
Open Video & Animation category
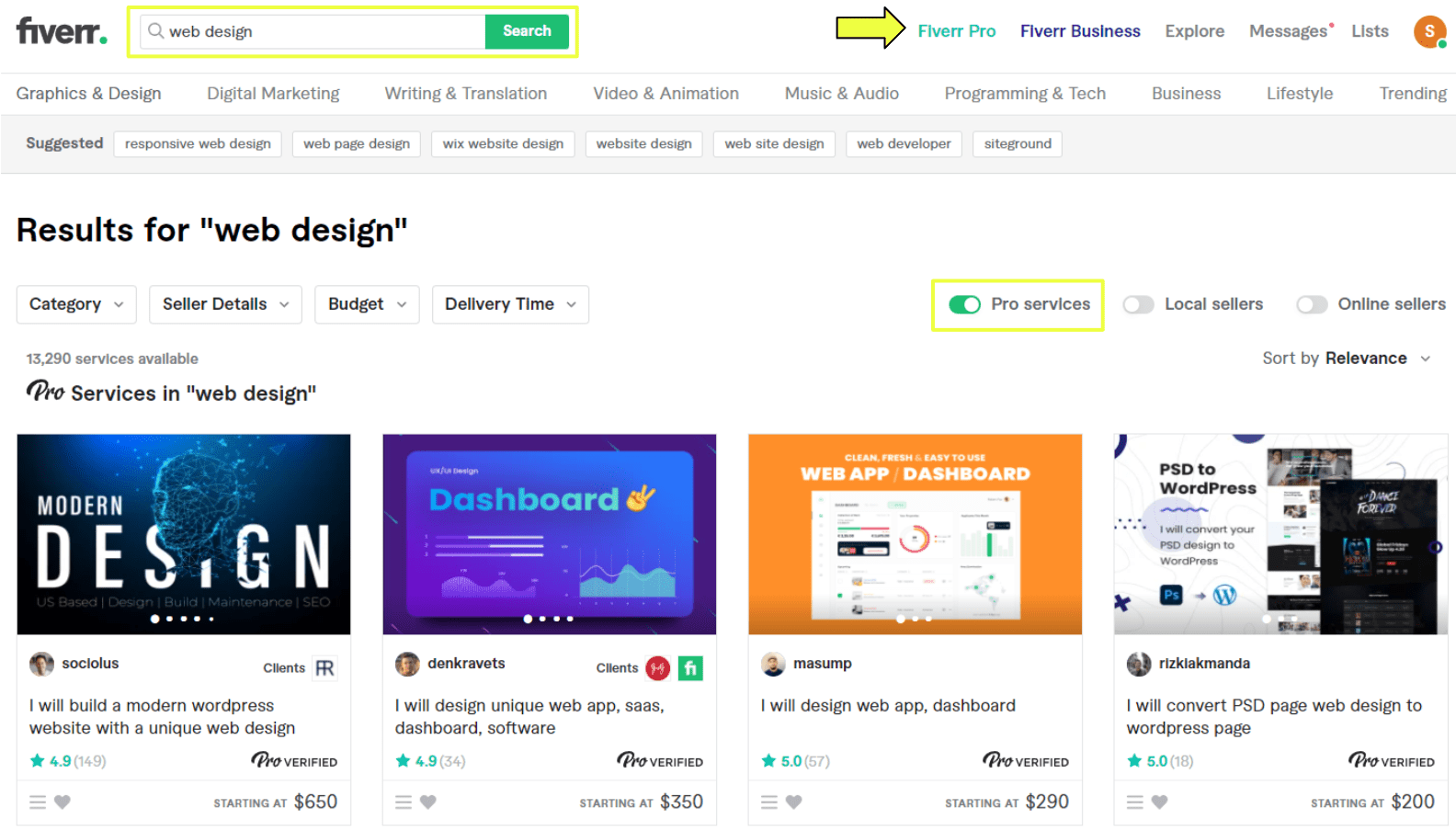click(x=665, y=94)
